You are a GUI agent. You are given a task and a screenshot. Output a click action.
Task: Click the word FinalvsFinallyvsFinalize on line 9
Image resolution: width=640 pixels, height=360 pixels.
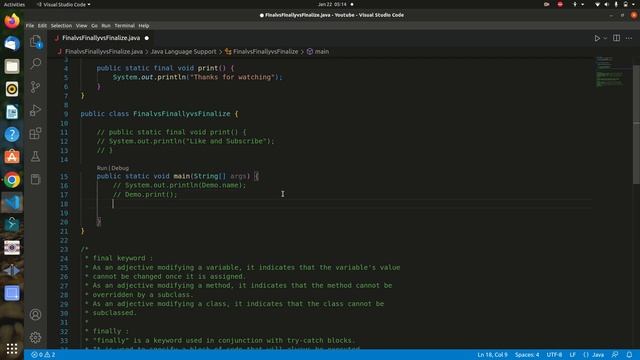[x=182, y=113]
